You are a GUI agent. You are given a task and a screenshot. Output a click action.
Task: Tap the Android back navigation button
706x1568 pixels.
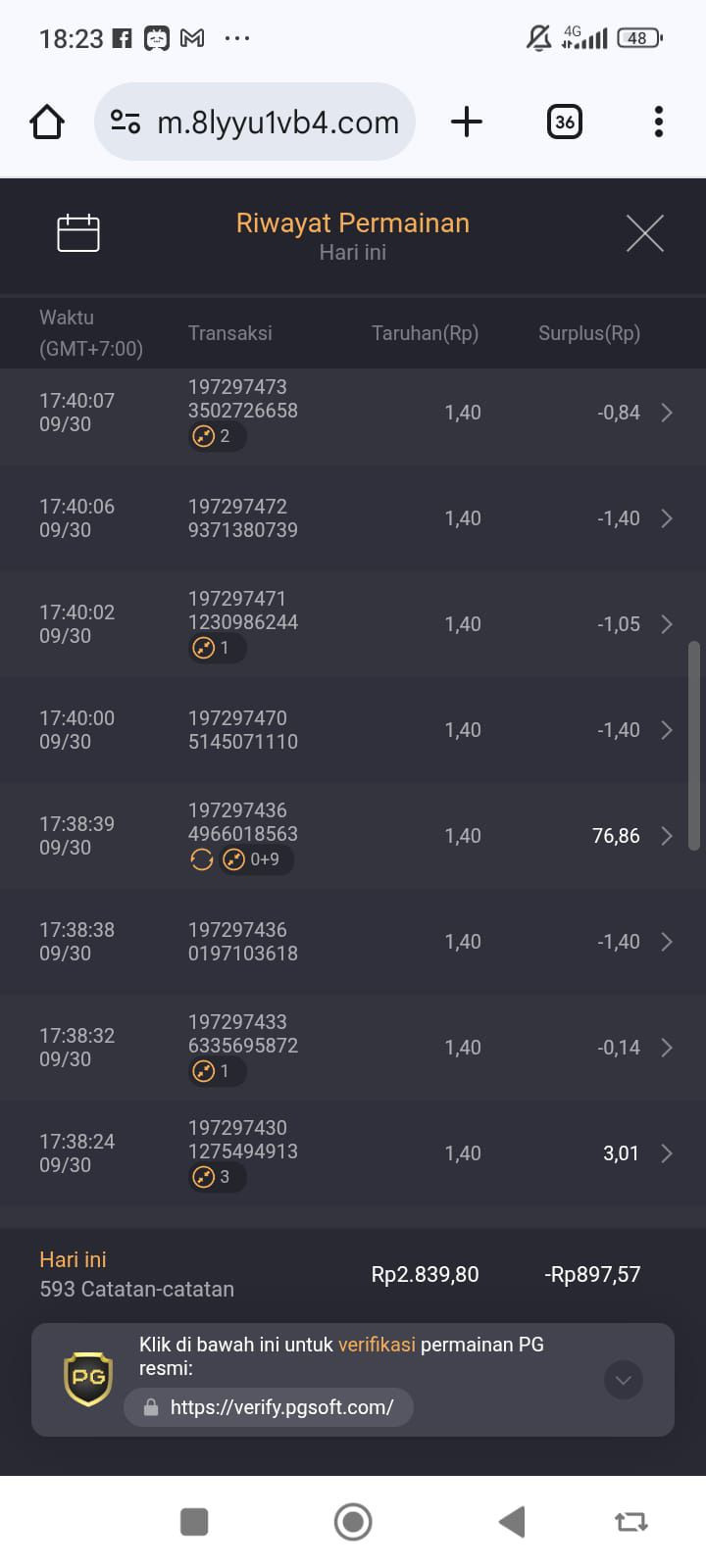pos(512,1522)
